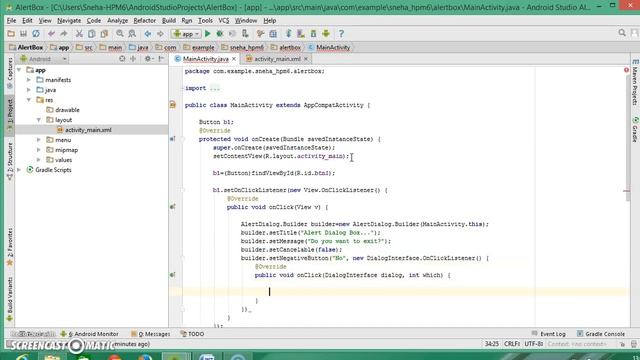Click the Copy icon in toolbar
The height and width of the screenshot is (360, 640).
tap(91, 34)
